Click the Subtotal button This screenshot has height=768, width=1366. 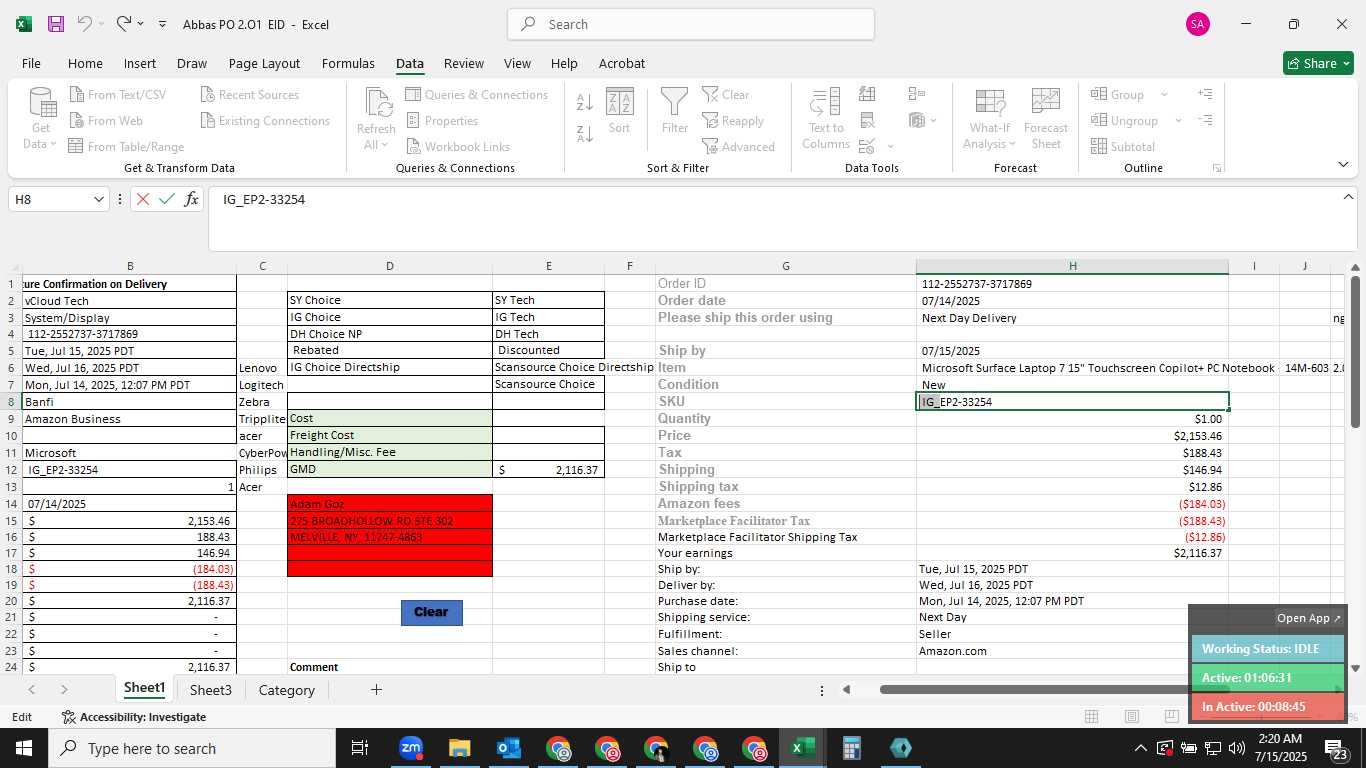coord(1123,147)
